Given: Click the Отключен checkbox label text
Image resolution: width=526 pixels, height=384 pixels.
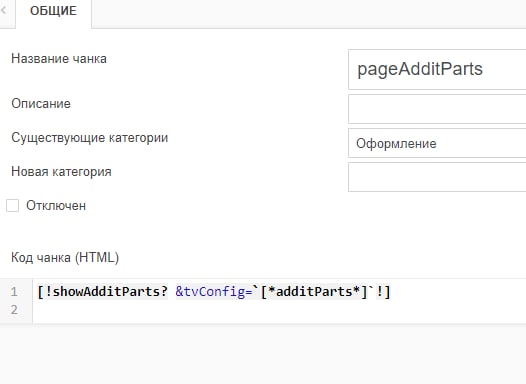Looking at the screenshot, I should (x=56, y=206).
